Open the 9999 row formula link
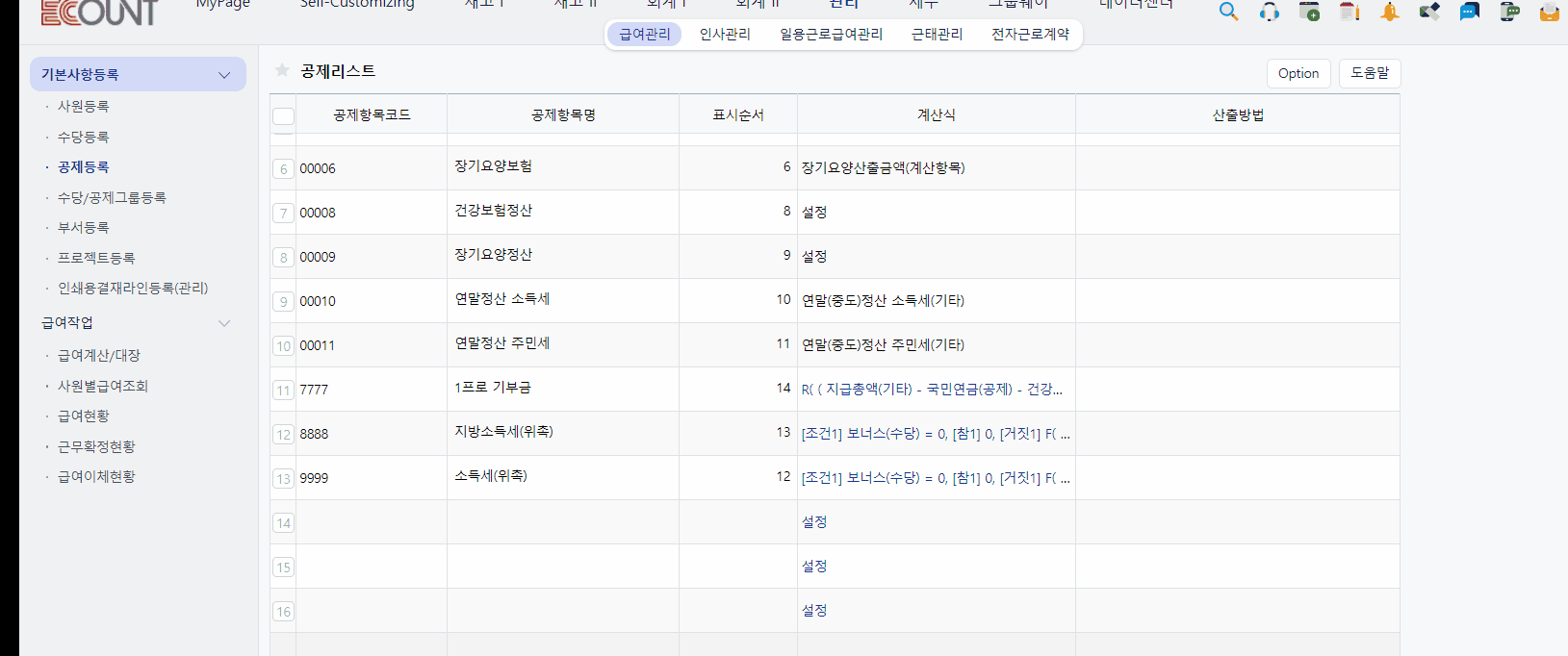 pyautogui.click(x=936, y=478)
